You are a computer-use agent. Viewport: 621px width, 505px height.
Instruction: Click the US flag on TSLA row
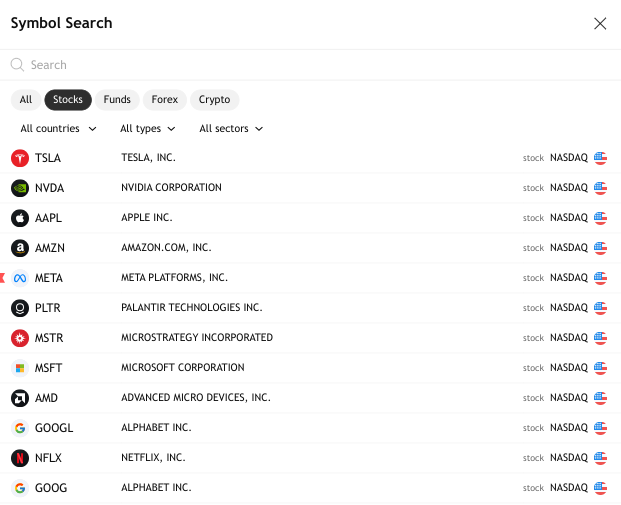point(600,158)
